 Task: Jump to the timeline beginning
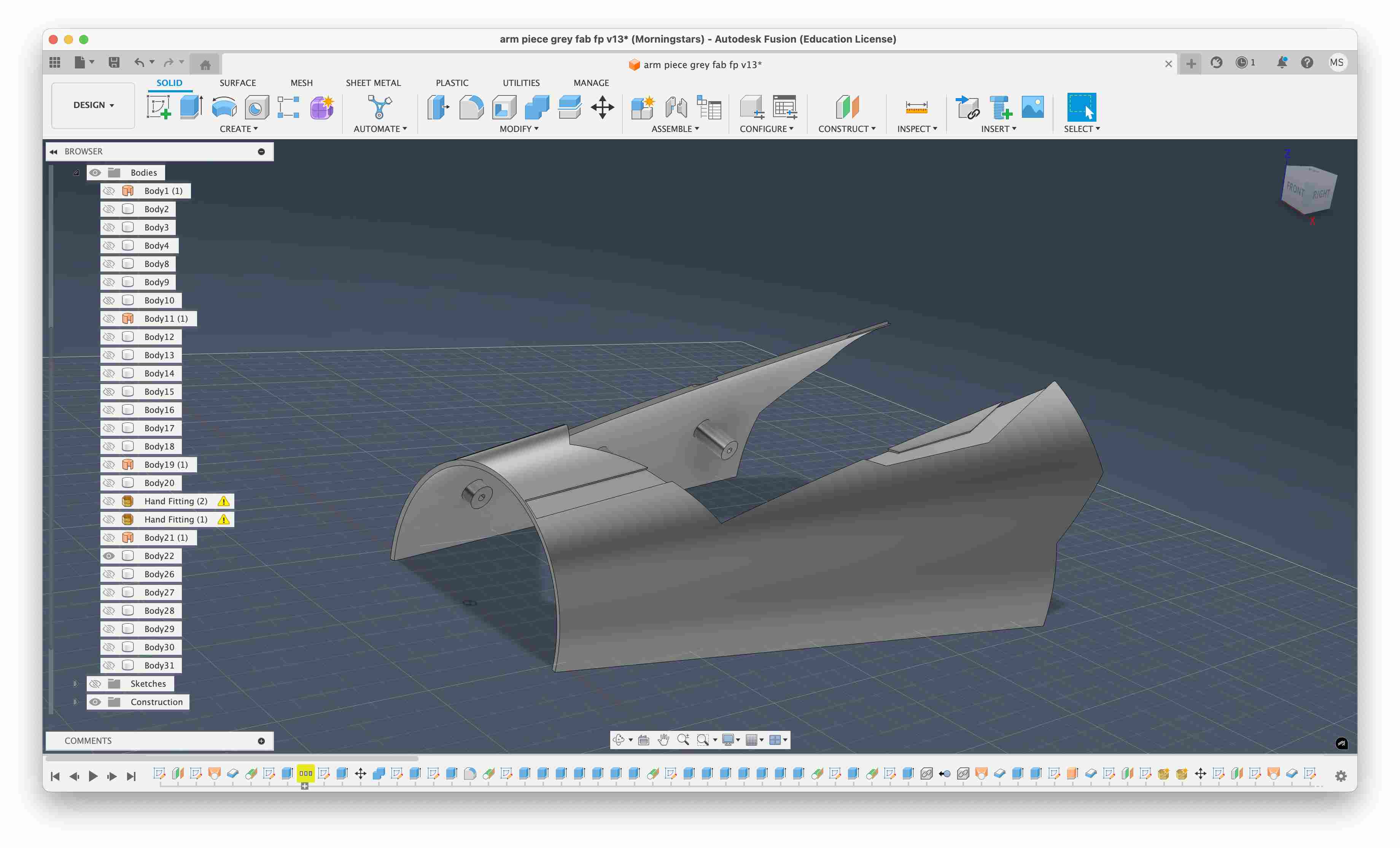point(55,776)
